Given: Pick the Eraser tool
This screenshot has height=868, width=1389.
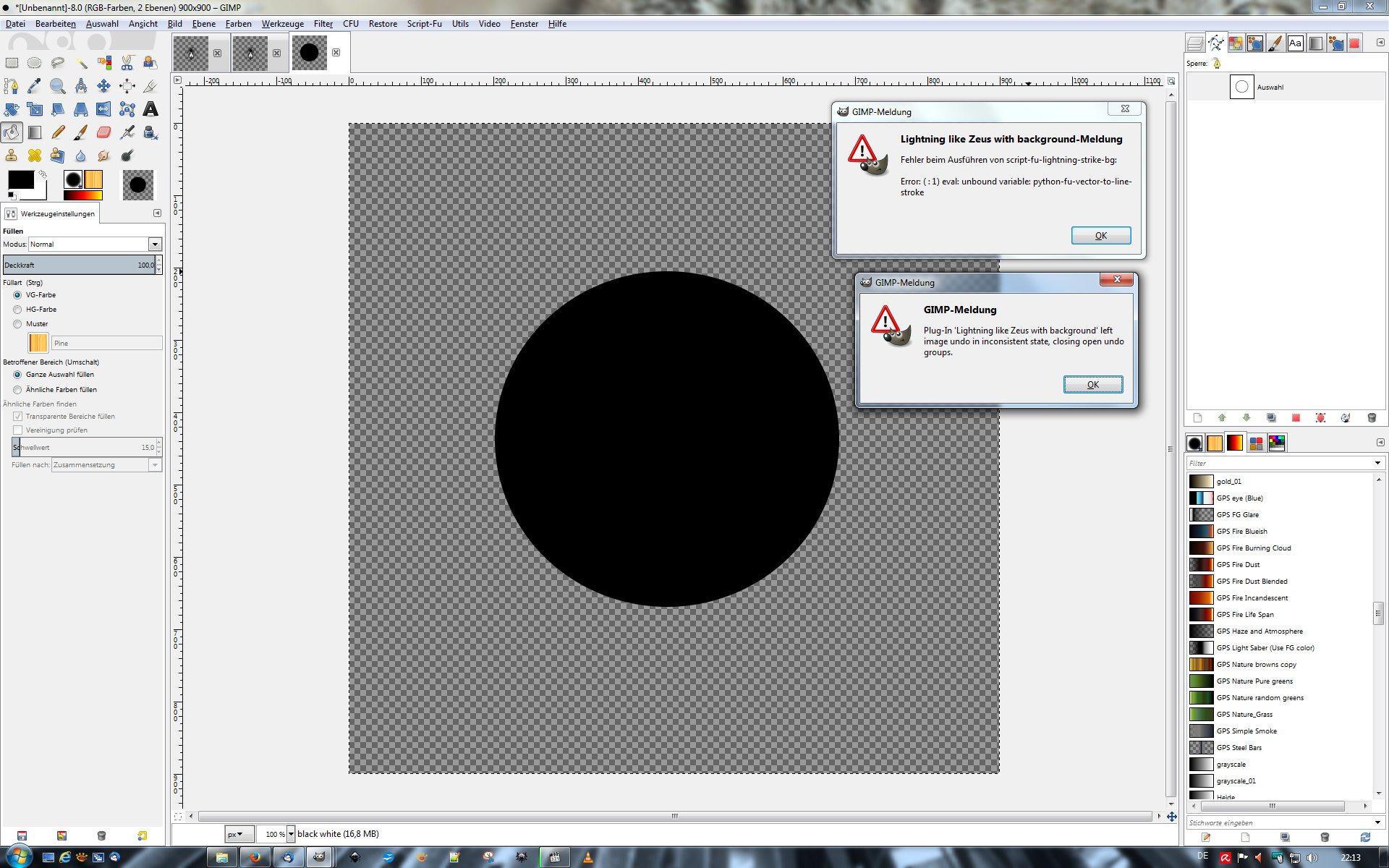Looking at the screenshot, I should 104,132.
